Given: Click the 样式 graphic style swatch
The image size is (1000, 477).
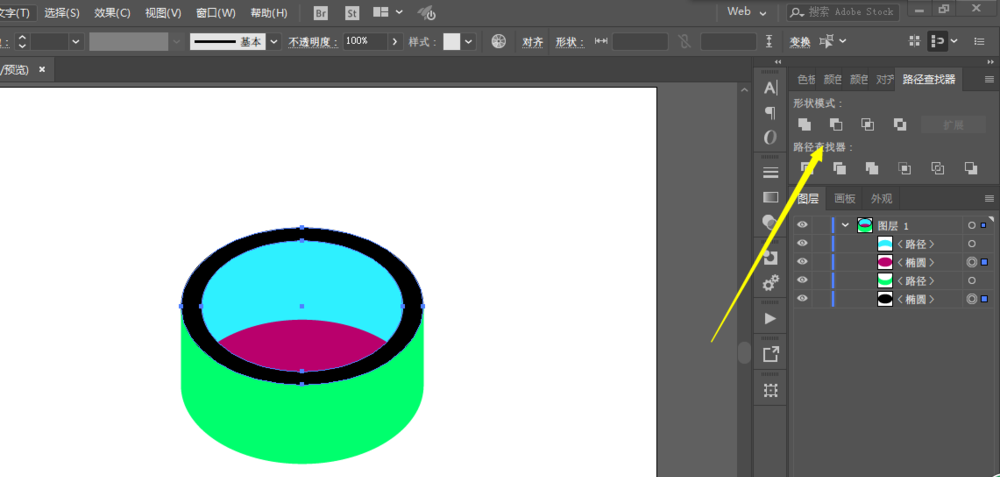Looking at the screenshot, I should 452,42.
